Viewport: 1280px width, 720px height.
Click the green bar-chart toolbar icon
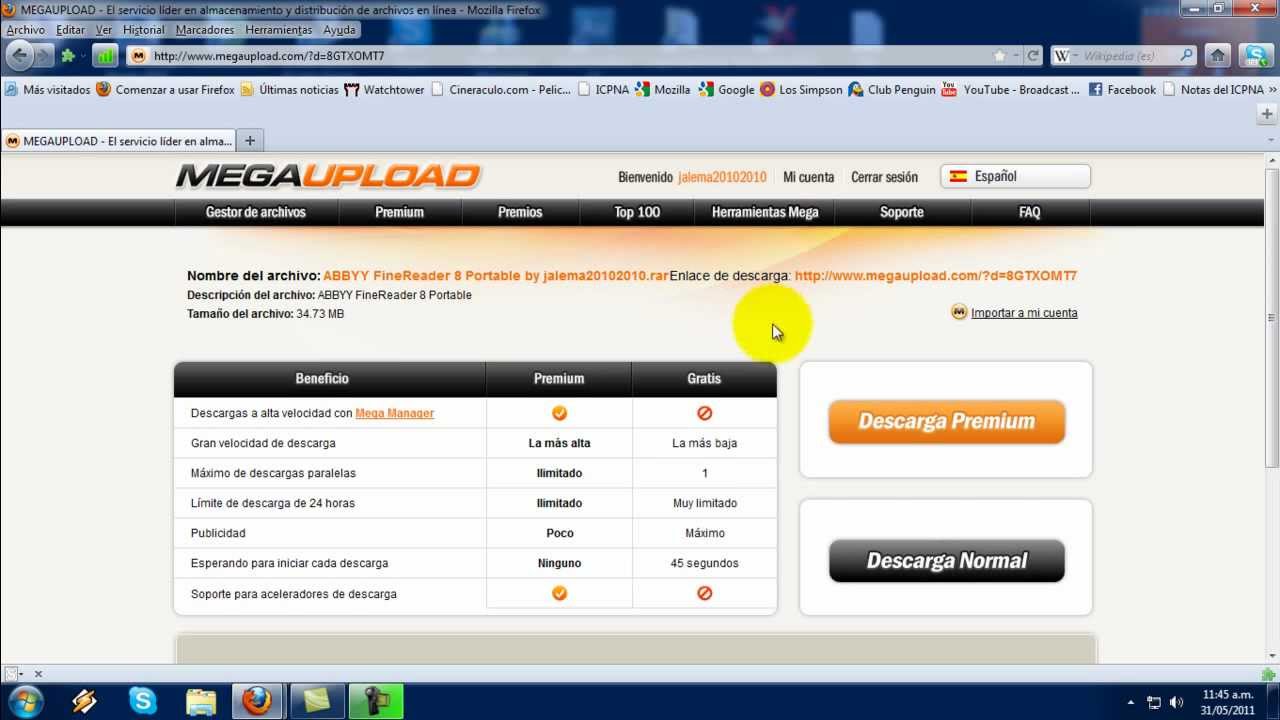coord(105,56)
